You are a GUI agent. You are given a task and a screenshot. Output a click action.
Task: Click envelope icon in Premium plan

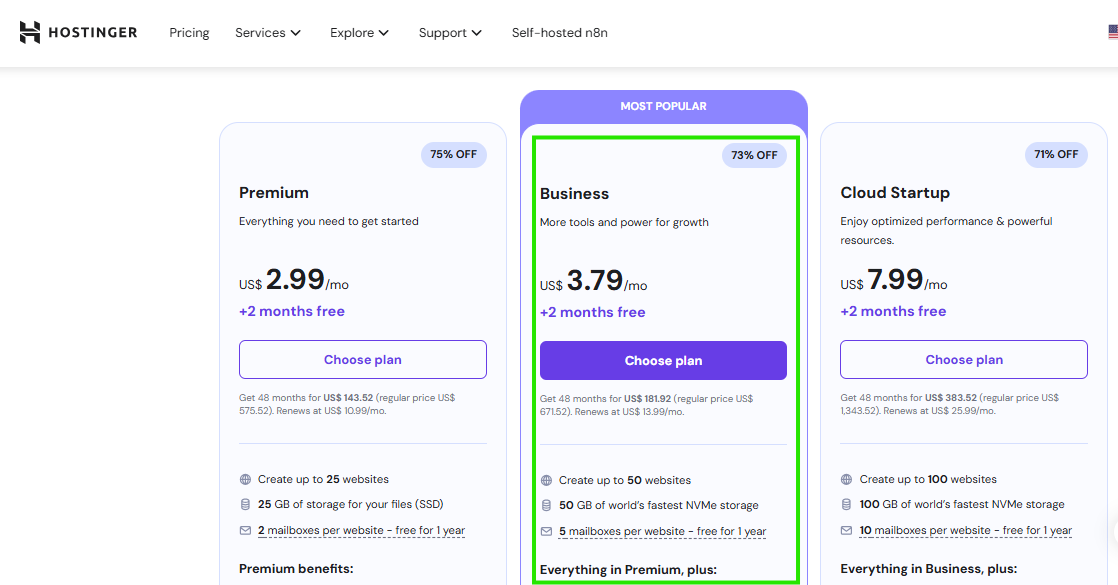pos(246,531)
